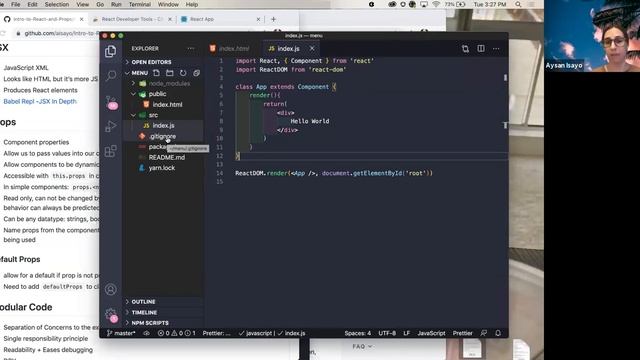The width and height of the screenshot is (640, 360).
Task: Click the battery indicator in menu bar
Action: click(x=455, y=4)
